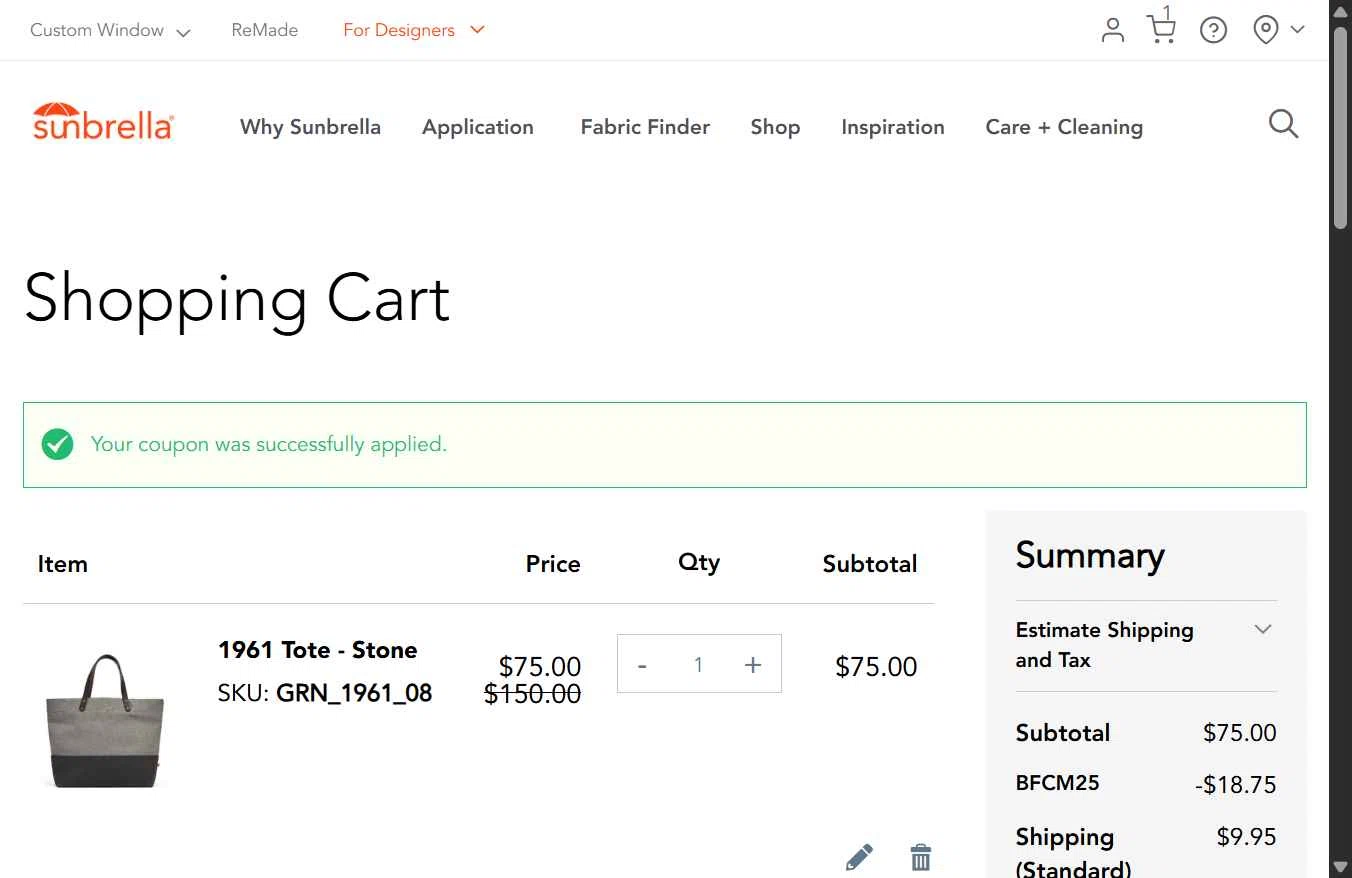Increase quantity with the plus button
This screenshot has height=878, width=1352.
[753, 665]
